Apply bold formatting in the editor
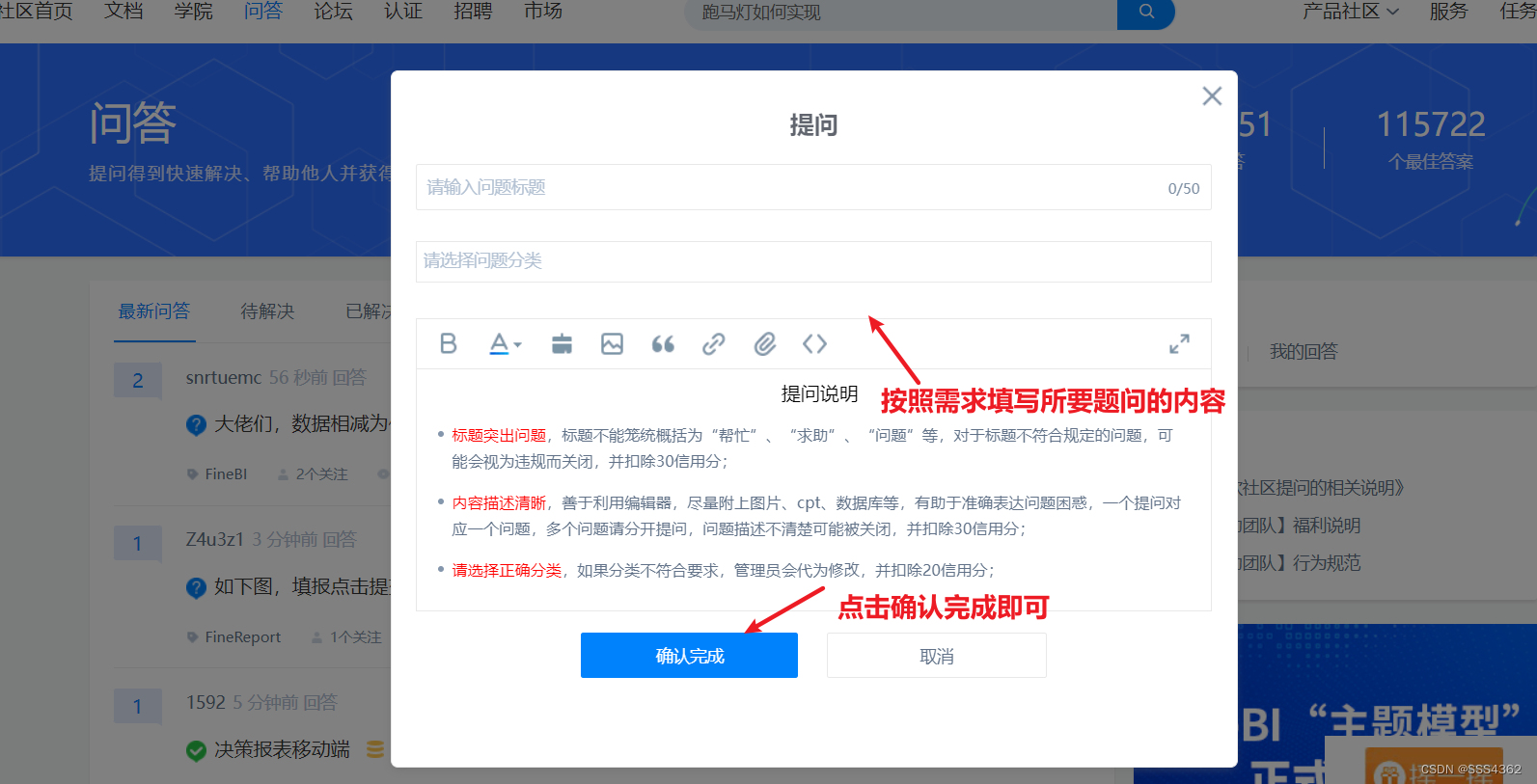Image resolution: width=1537 pixels, height=784 pixels. pos(448,343)
